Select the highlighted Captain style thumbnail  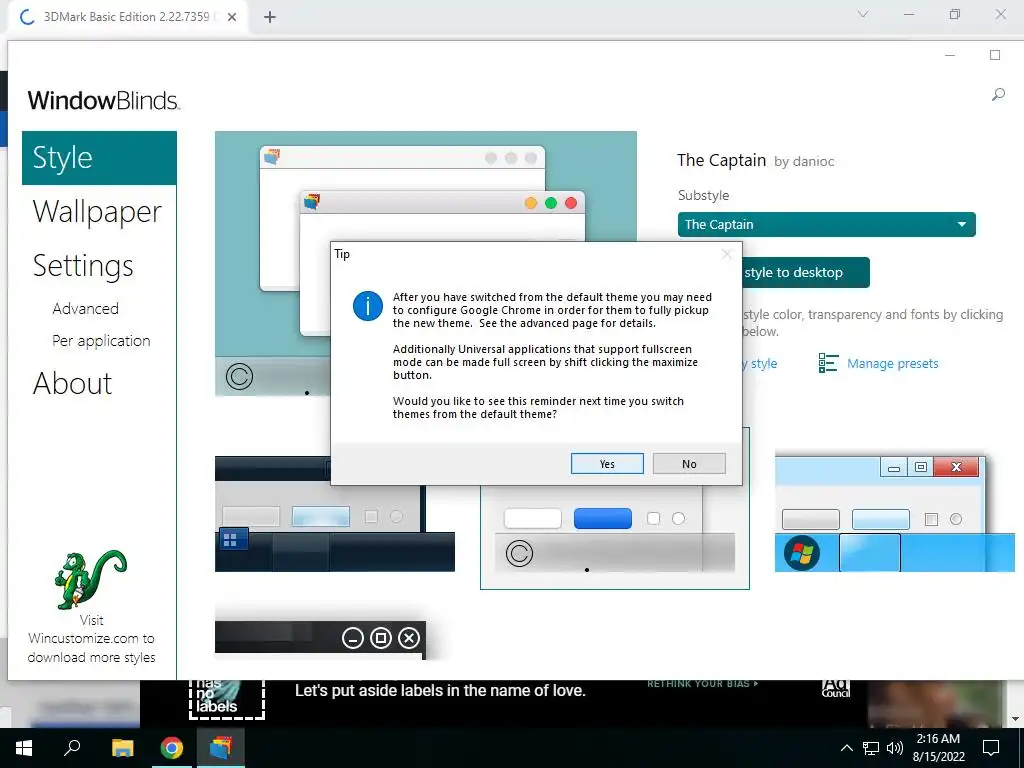coord(615,537)
